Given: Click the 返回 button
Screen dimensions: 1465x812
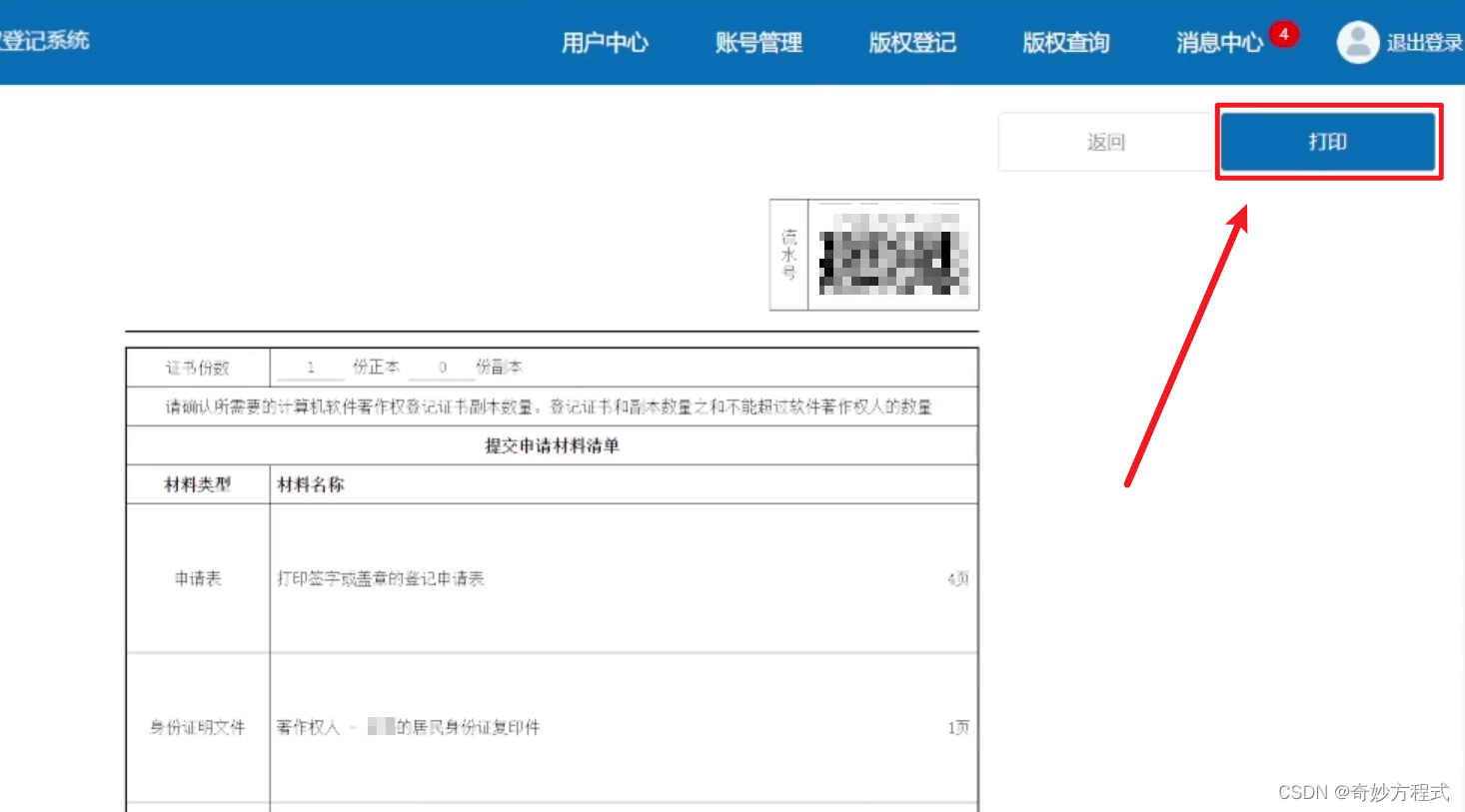Looking at the screenshot, I should 1106,142.
